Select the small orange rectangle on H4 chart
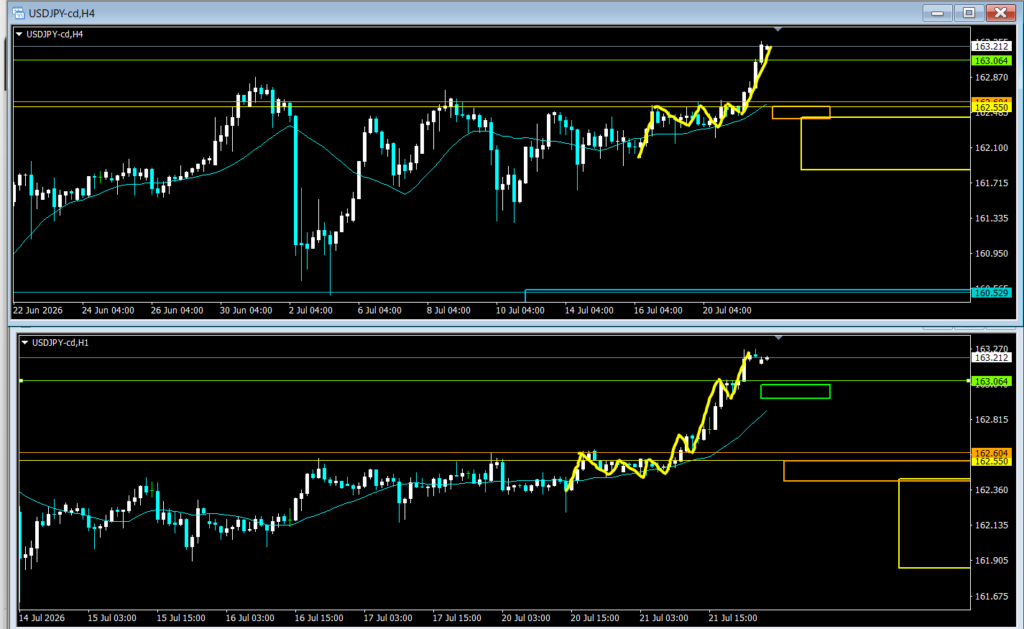The width and height of the screenshot is (1024, 629). [x=801, y=112]
